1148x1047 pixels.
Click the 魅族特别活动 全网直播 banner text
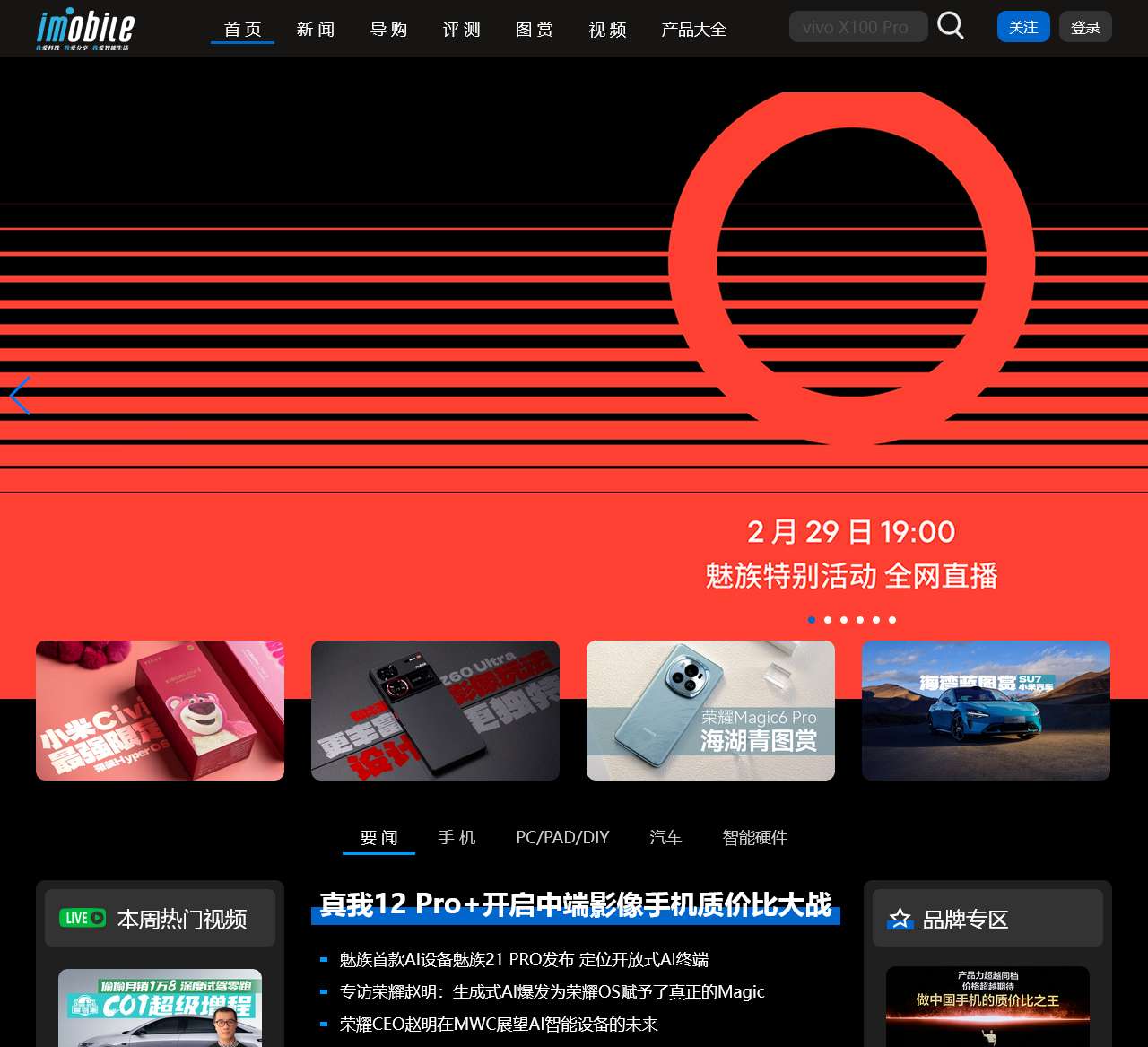pos(851,575)
